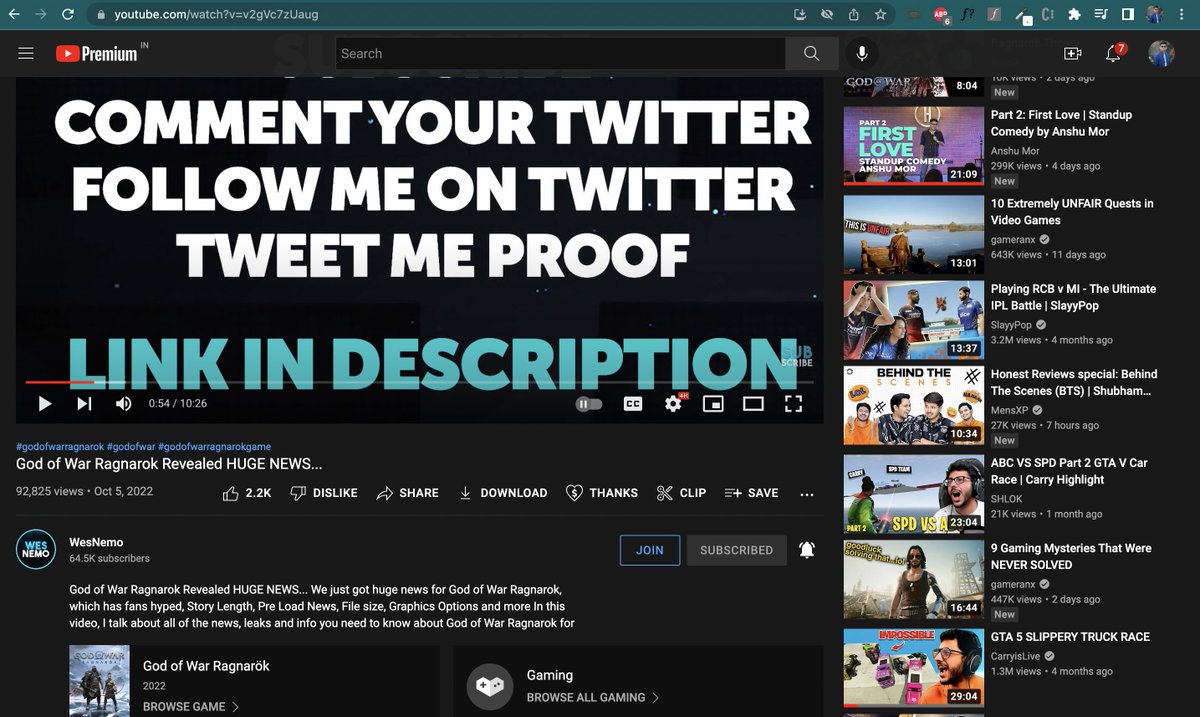Enter full screen mode

(x=793, y=404)
